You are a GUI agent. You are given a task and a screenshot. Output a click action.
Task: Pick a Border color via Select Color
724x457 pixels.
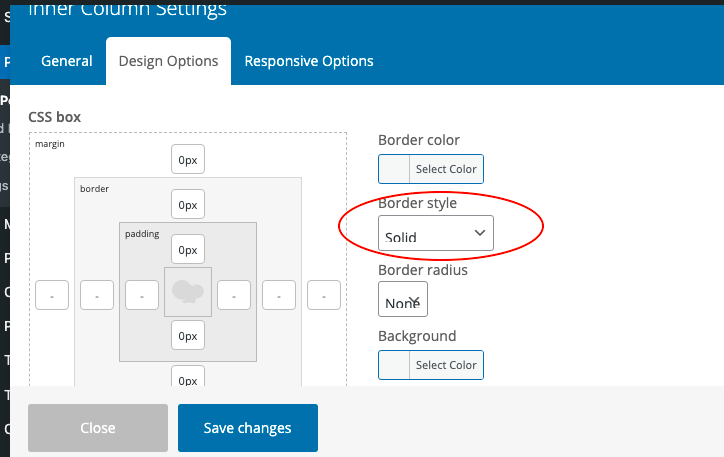(x=446, y=169)
